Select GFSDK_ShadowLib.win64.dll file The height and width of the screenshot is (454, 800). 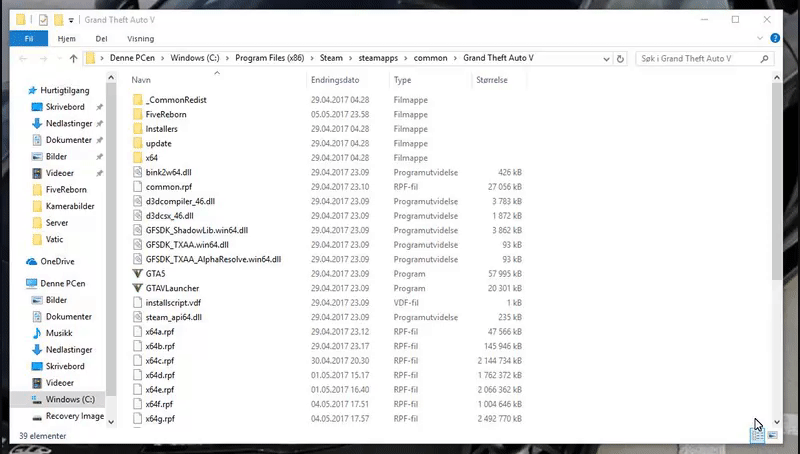pyautogui.click(x=196, y=230)
